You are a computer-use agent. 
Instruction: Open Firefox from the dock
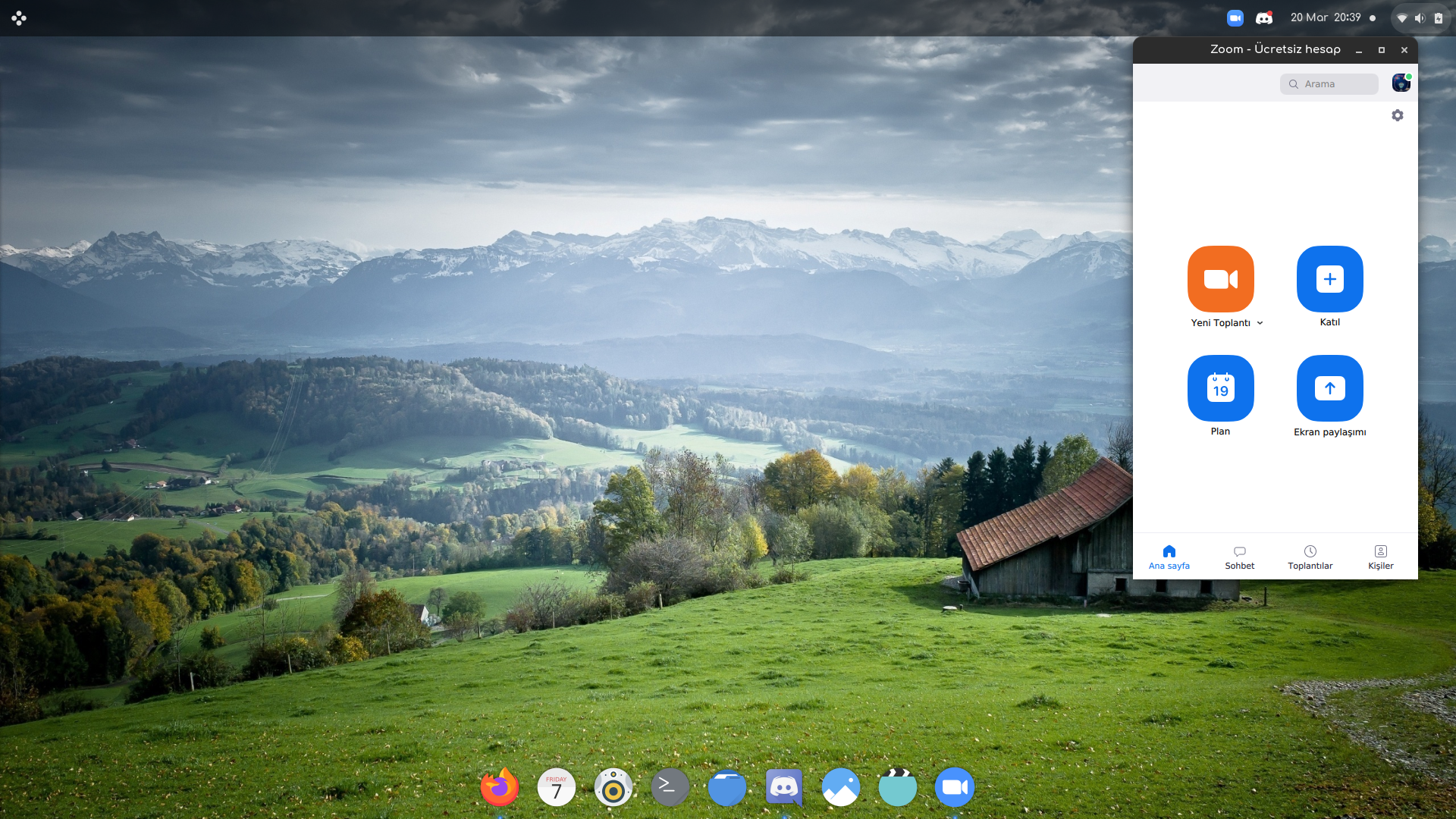click(500, 788)
